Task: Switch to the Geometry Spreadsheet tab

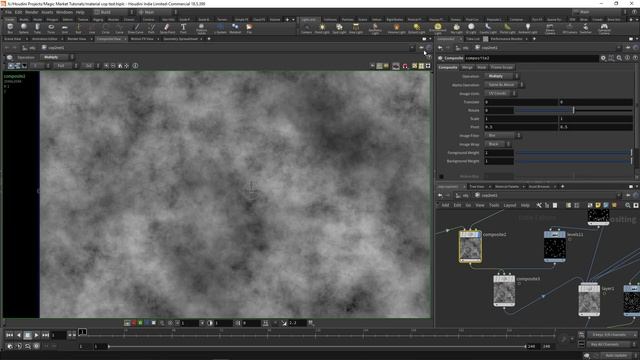Action: (180, 39)
